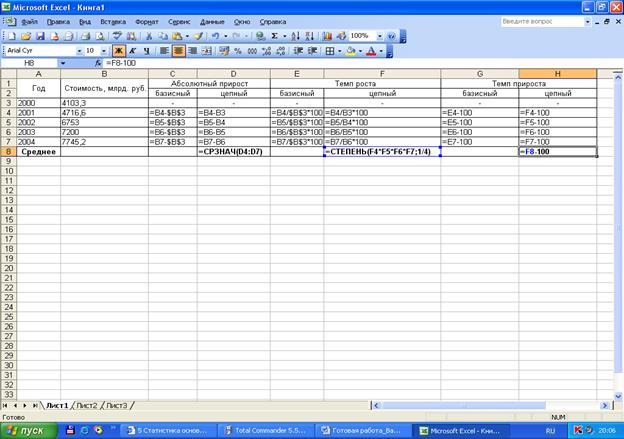Open the Формат menu
This screenshot has height=439, width=624.
[146, 20]
